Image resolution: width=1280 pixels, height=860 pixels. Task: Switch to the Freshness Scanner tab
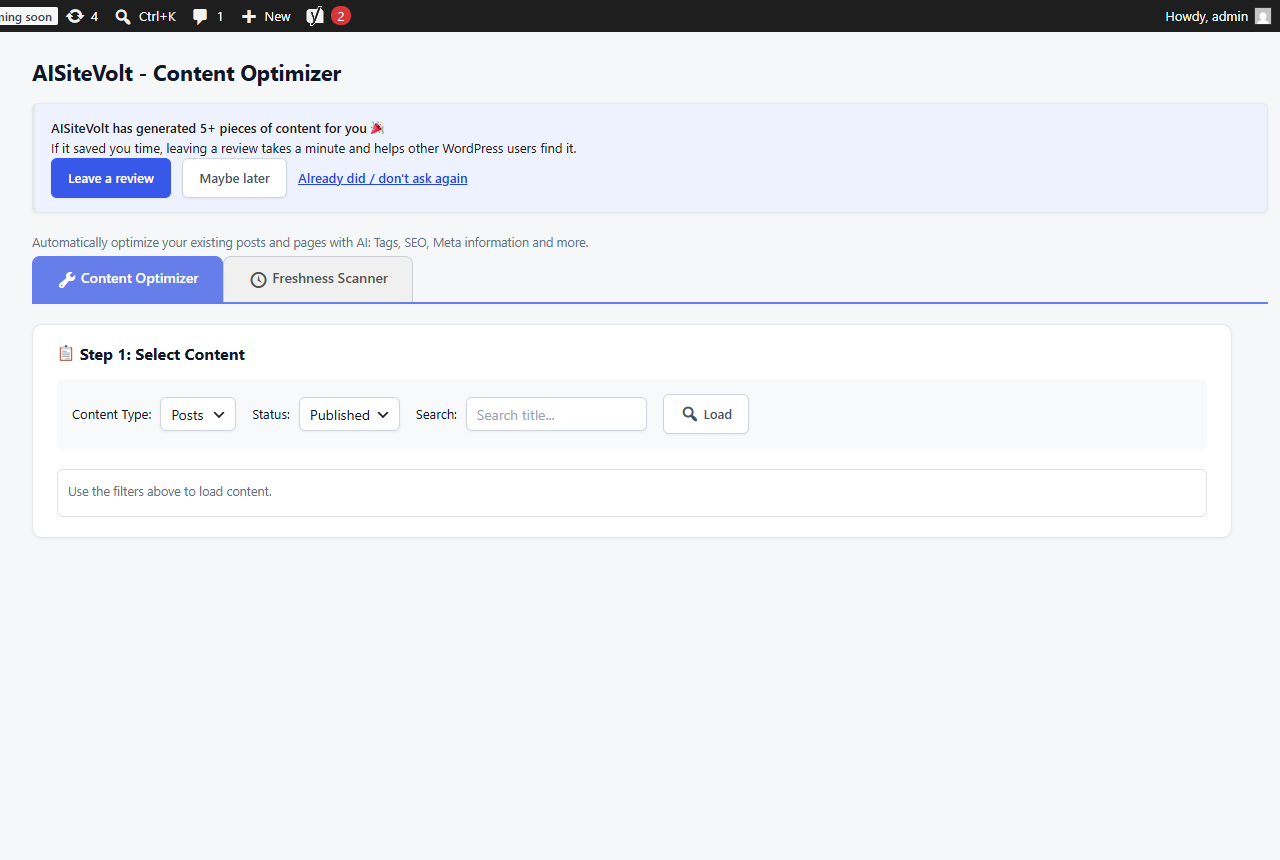(x=318, y=279)
